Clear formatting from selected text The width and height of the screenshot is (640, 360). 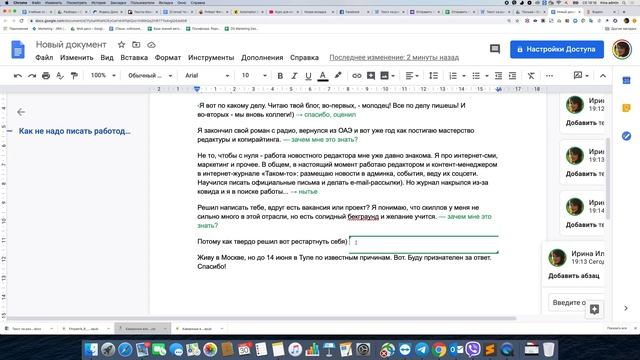coord(531,76)
